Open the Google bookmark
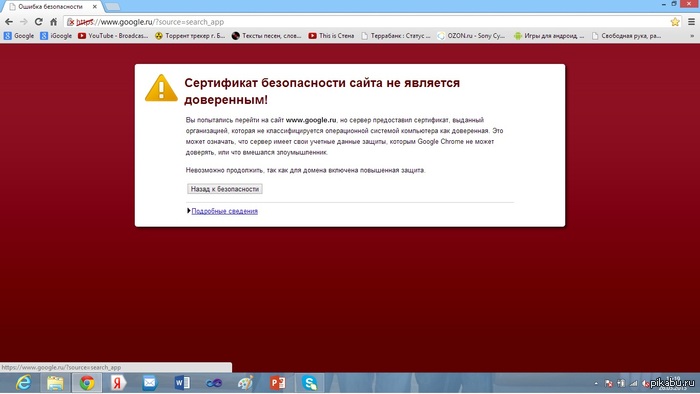The height and width of the screenshot is (394, 700). (19, 36)
